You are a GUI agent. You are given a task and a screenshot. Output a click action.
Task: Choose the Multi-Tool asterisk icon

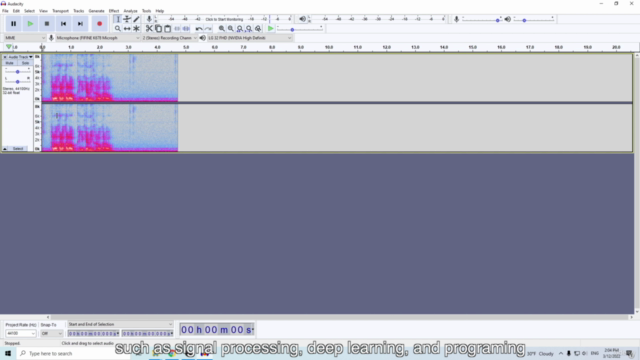pos(136,29)
